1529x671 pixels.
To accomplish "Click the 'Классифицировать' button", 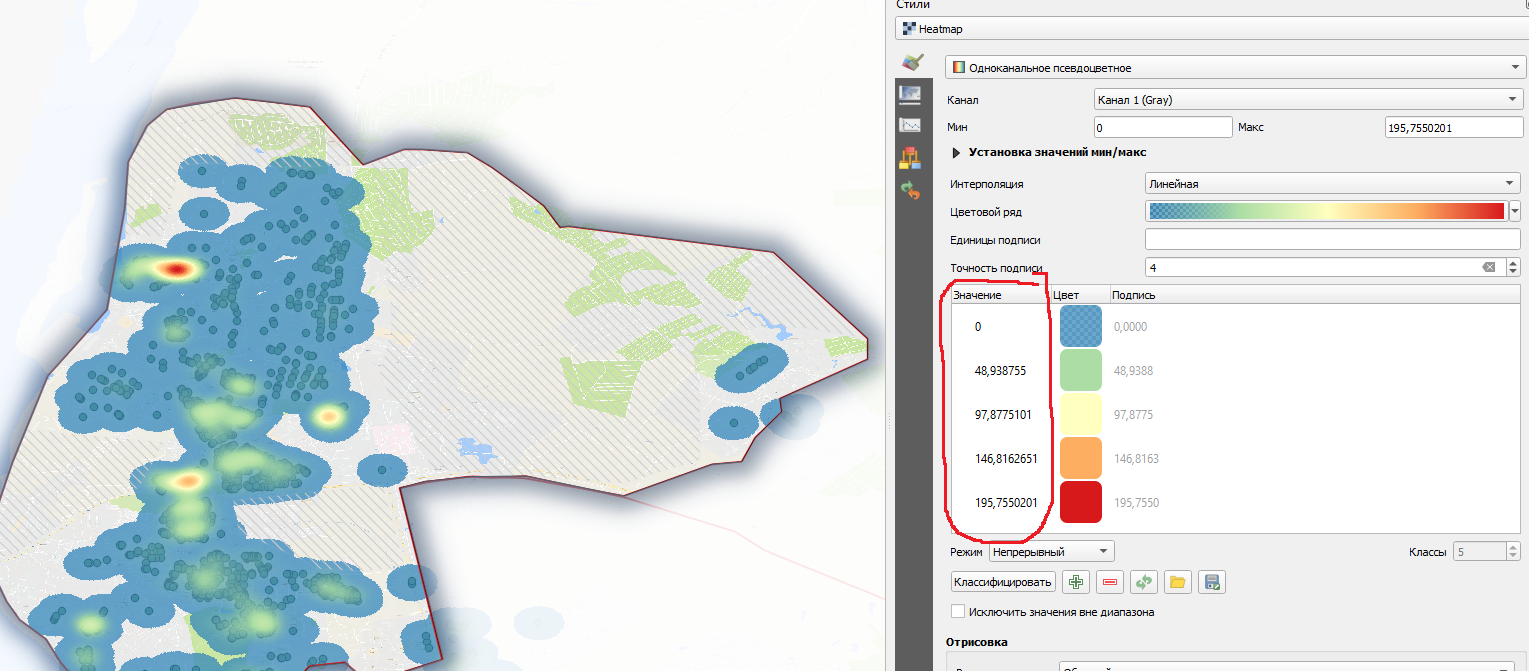I will coord(1003,582).
